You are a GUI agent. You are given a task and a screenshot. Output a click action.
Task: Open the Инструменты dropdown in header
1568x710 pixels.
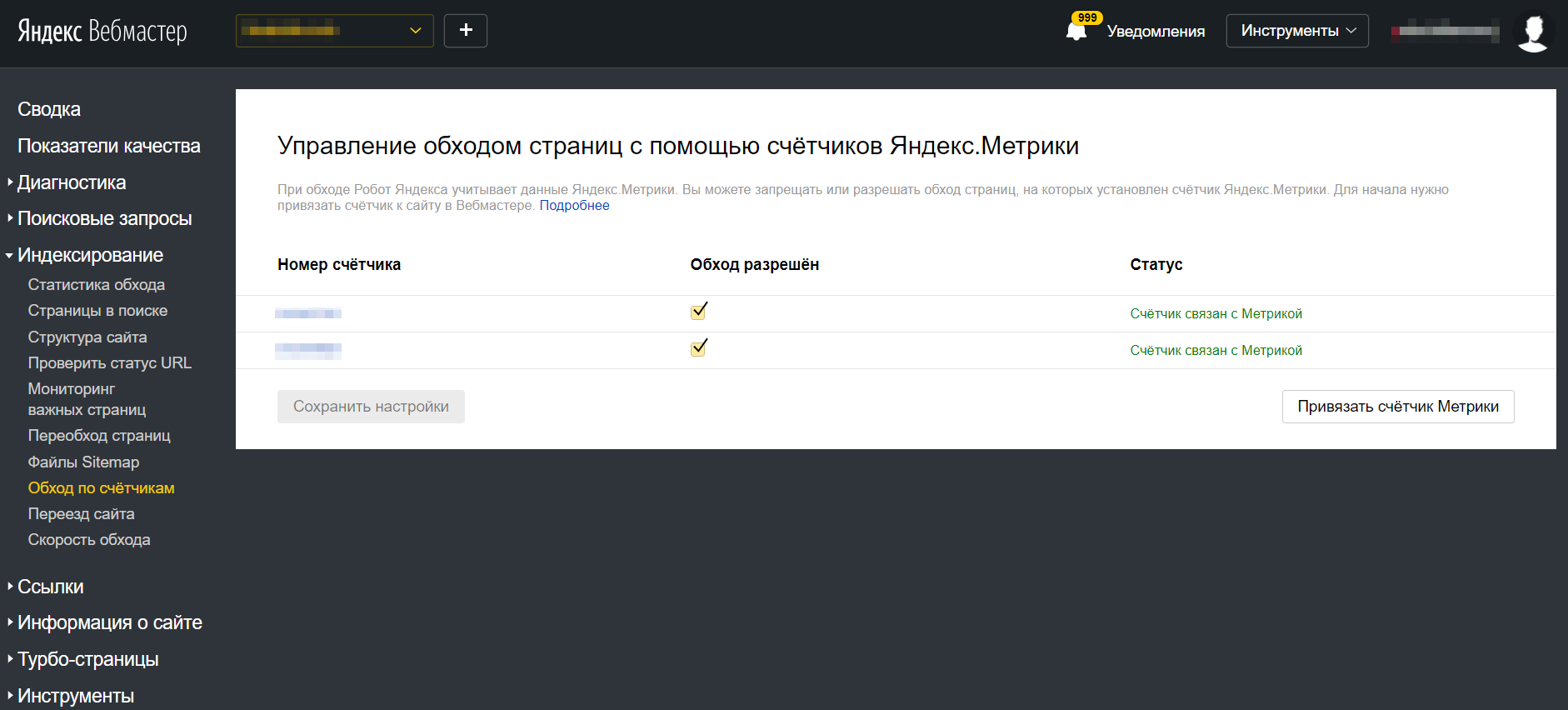(x=1296, y=31)
